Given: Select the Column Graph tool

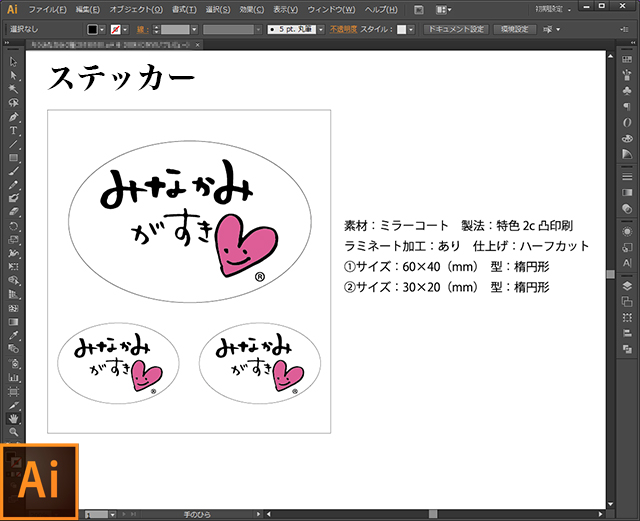Looking at the screenshot, I should point(13,377).
